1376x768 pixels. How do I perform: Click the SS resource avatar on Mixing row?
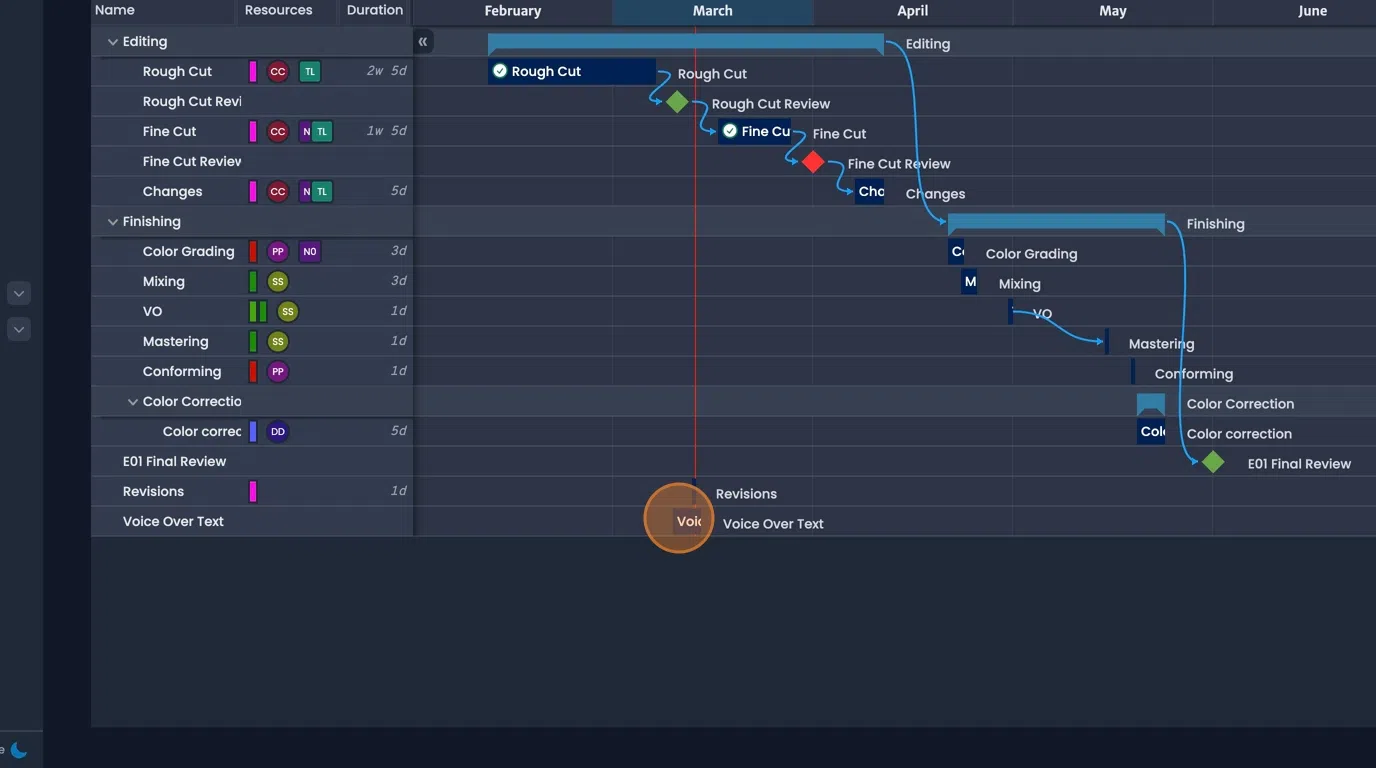[x=277, y=281]
